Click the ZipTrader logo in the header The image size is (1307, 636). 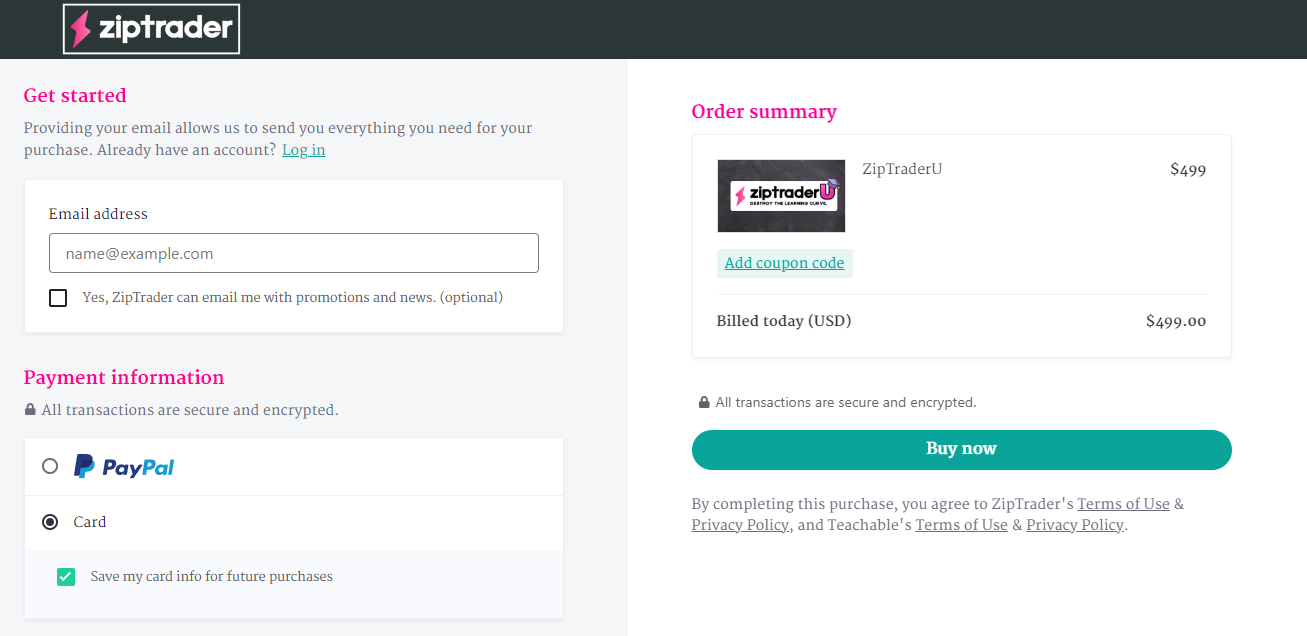pyautogui.click(x=152, y=28)
